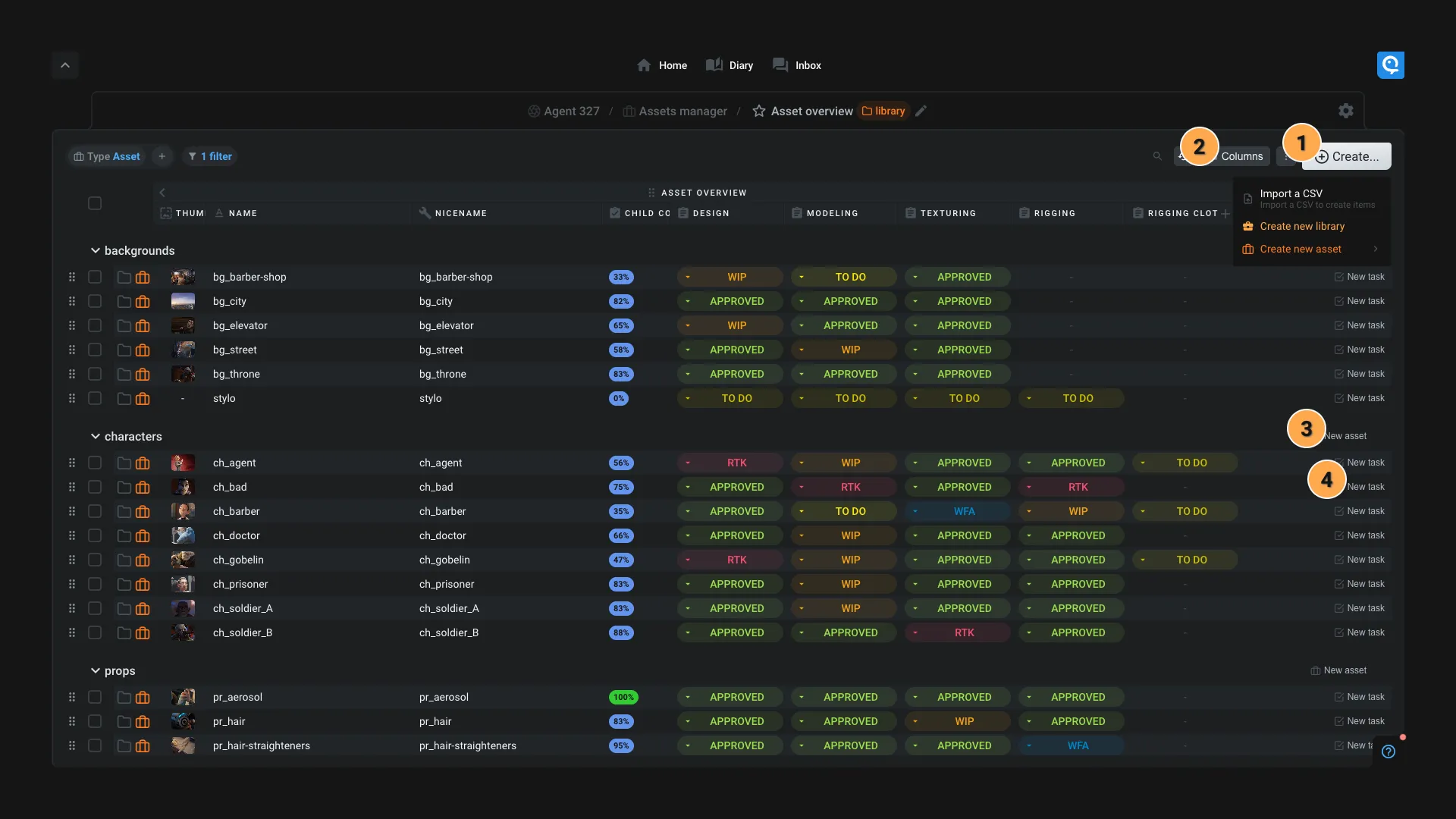
Task: Click drag handle of ch_doctor row
Action: (72, 535)
